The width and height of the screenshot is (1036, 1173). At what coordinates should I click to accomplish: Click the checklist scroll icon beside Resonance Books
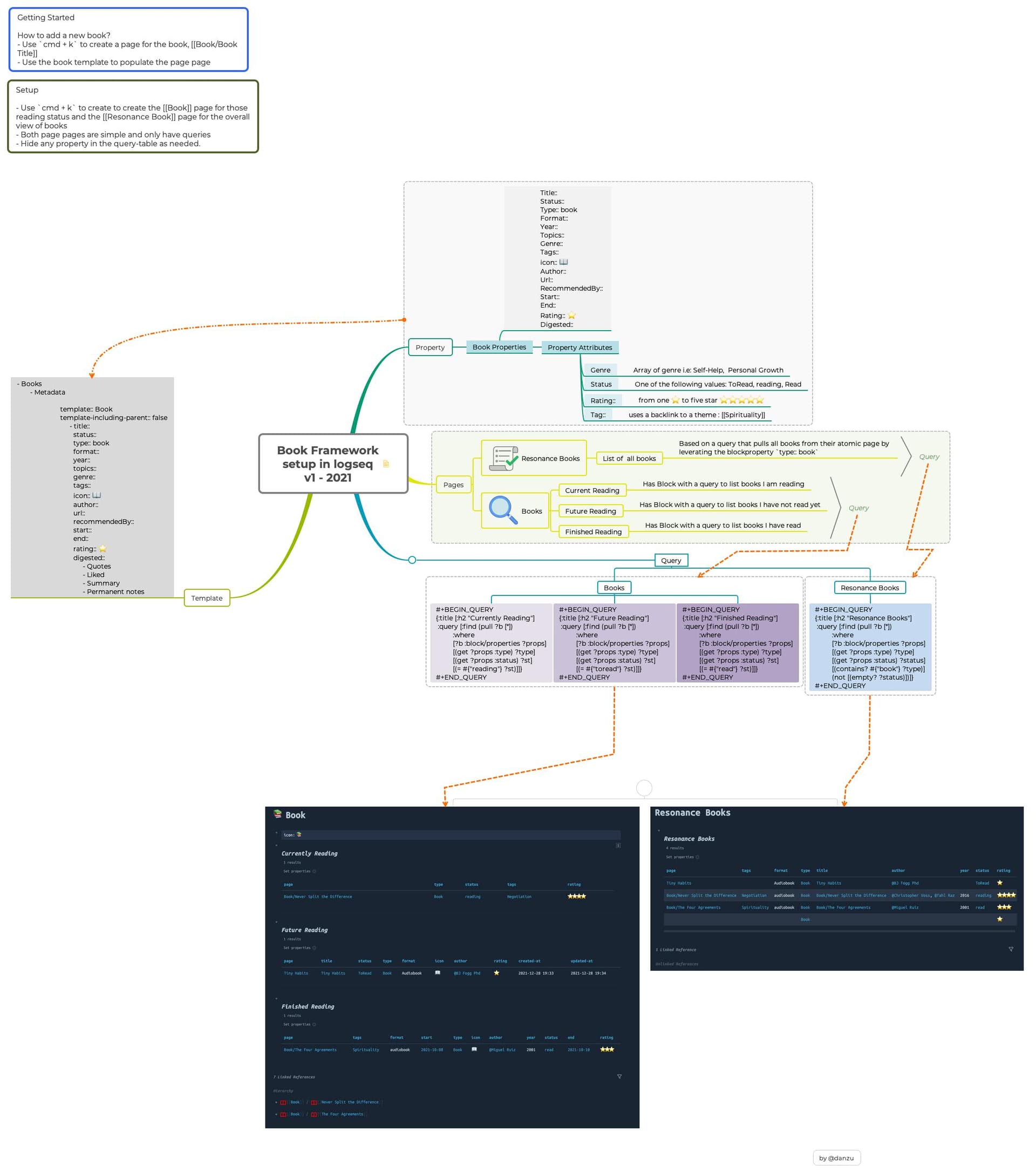[x=503, y=459]
